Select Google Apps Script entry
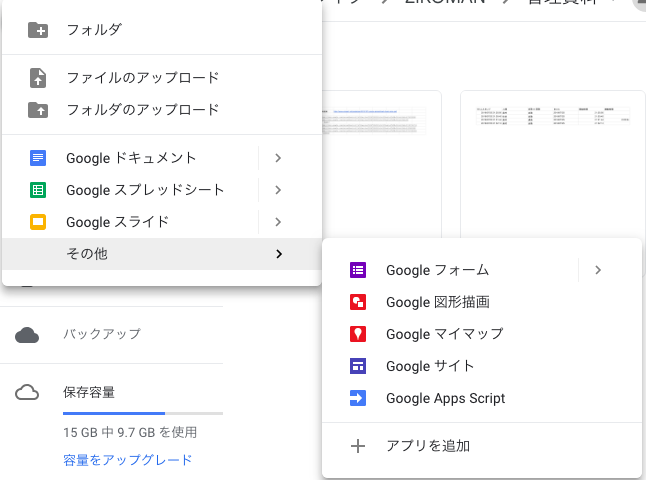Screen dimensions: 646x480 482,398
